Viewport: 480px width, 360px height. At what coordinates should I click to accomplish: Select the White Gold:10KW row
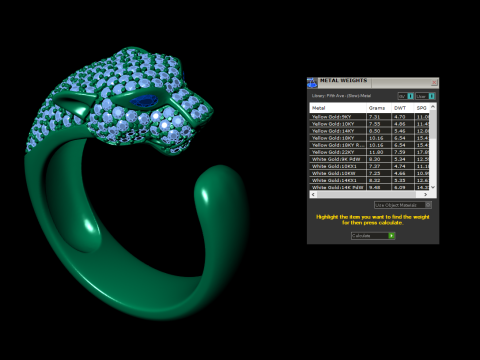point(369,173)
